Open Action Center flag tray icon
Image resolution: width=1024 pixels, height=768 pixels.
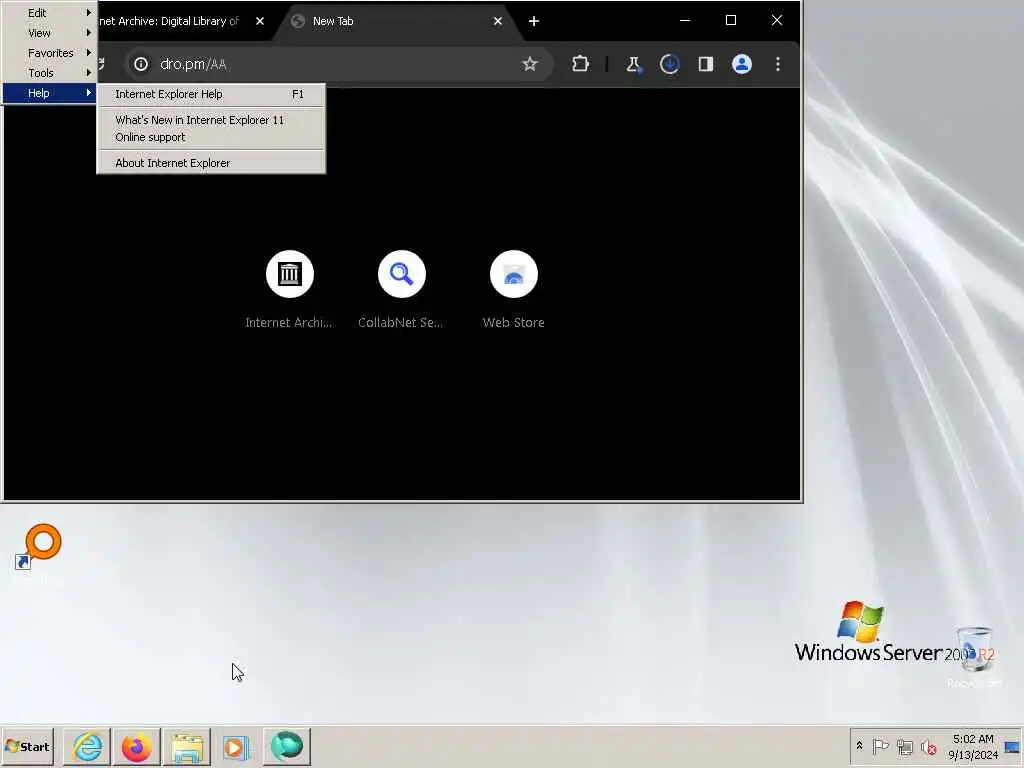tap(881, 746)
